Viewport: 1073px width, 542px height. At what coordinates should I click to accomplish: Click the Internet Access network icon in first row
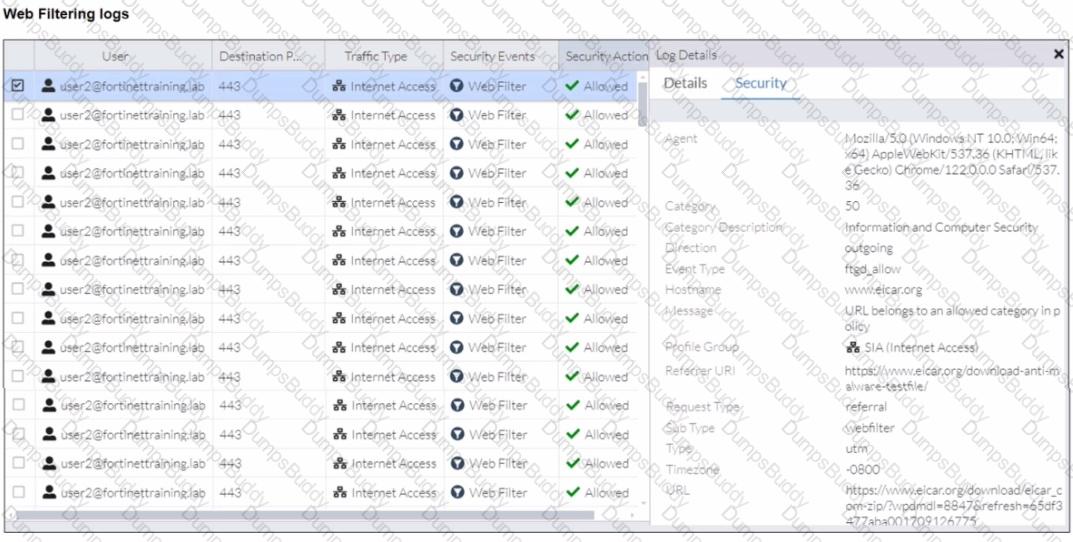tap(339, 86)
